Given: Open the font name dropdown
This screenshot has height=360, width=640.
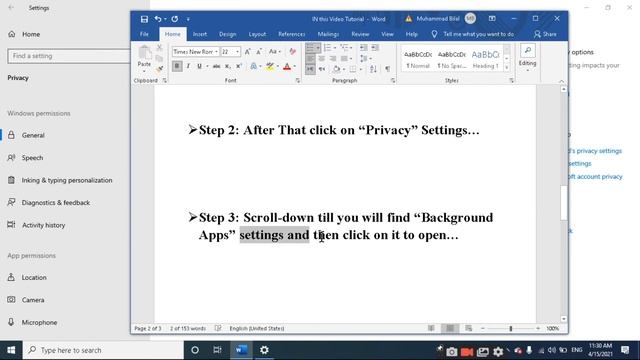Looking at the screenshot, I should point(216,52).
